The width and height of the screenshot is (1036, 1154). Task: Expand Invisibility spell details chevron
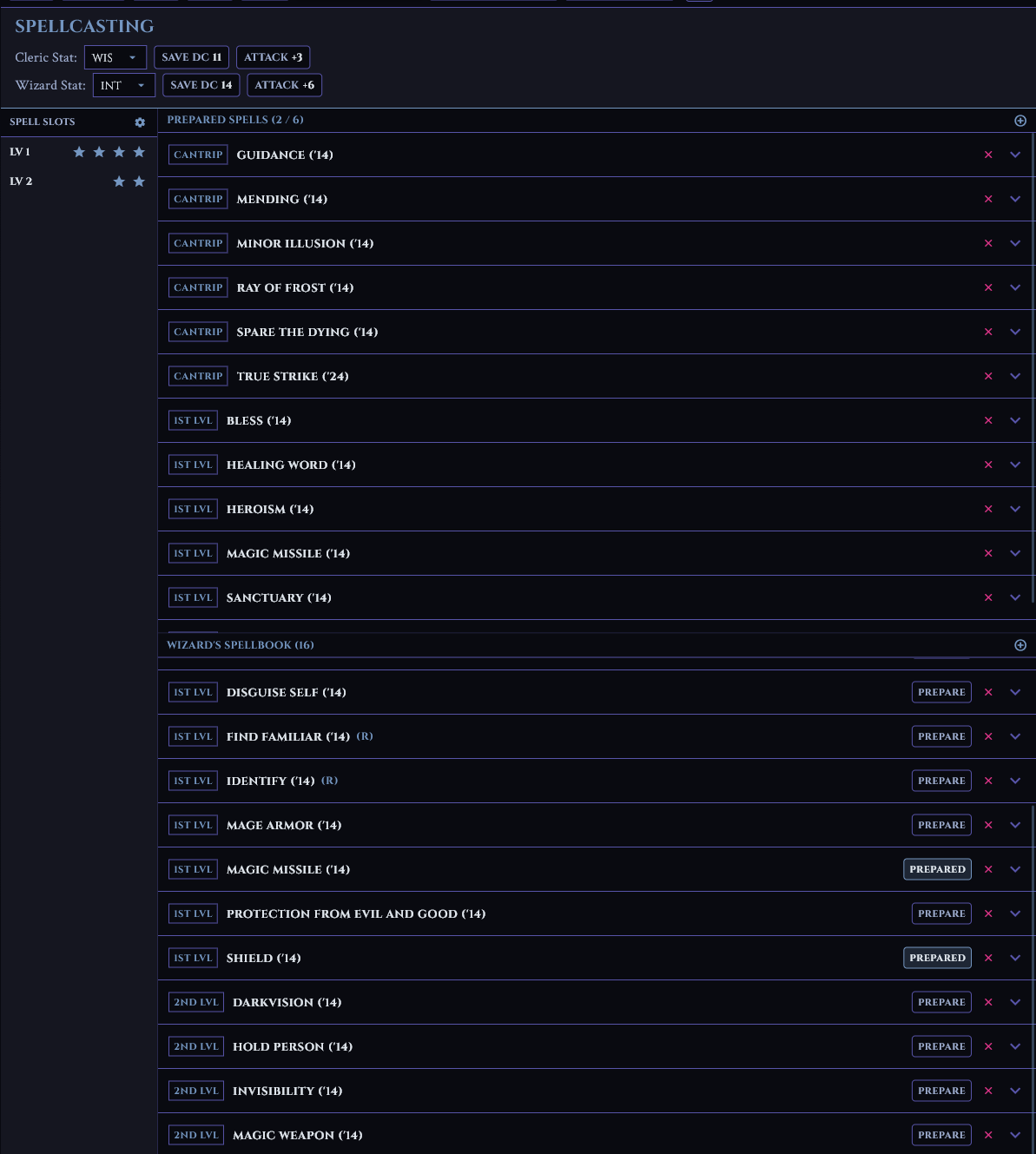(1015, 1091)
